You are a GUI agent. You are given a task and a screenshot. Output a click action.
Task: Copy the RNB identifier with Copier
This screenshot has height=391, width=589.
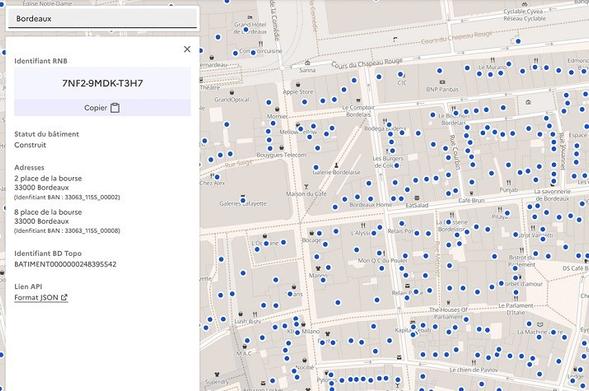102,108
